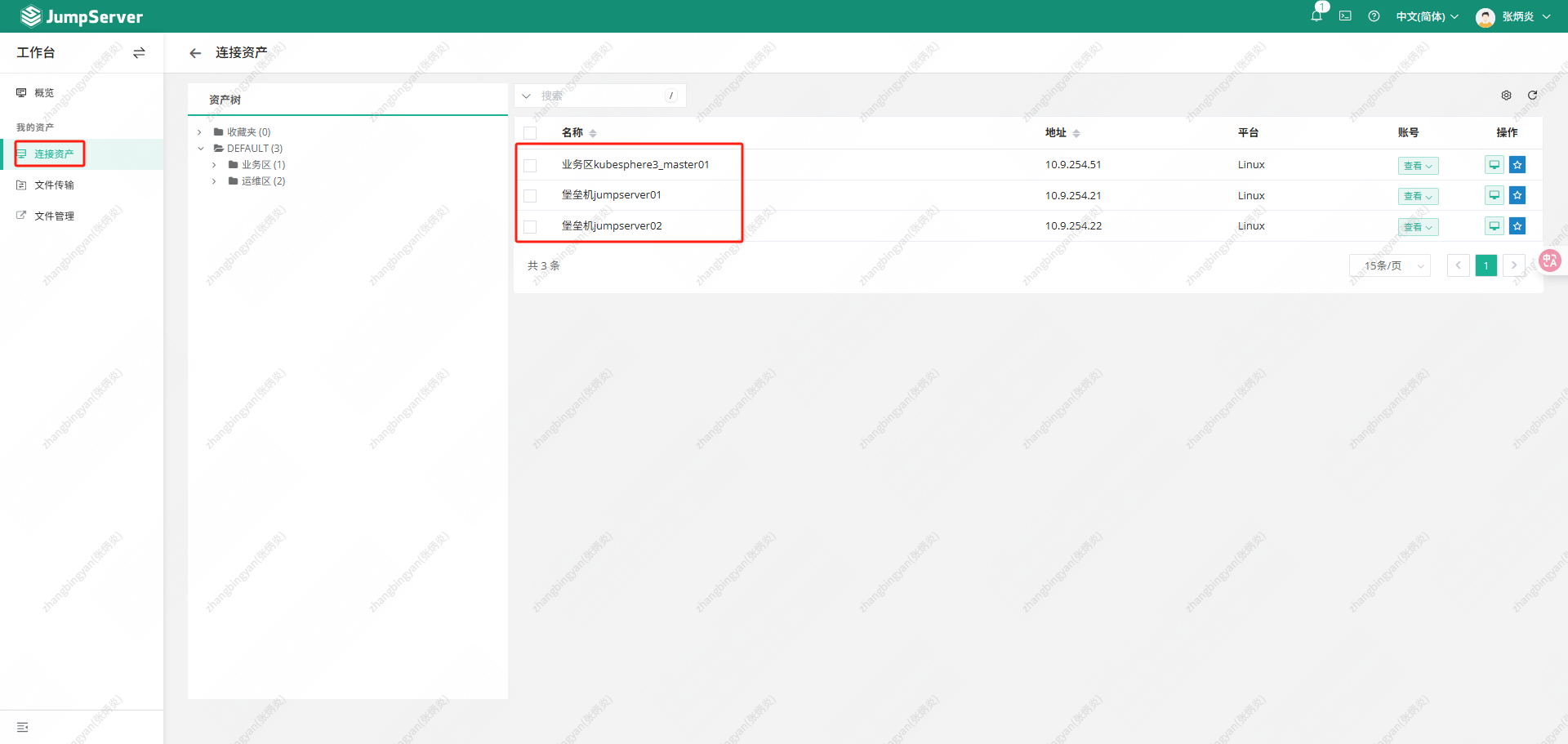The image size is (1568, 744).
Task: Open the help question-mark icon
Action: click(x=1374, y=16)
